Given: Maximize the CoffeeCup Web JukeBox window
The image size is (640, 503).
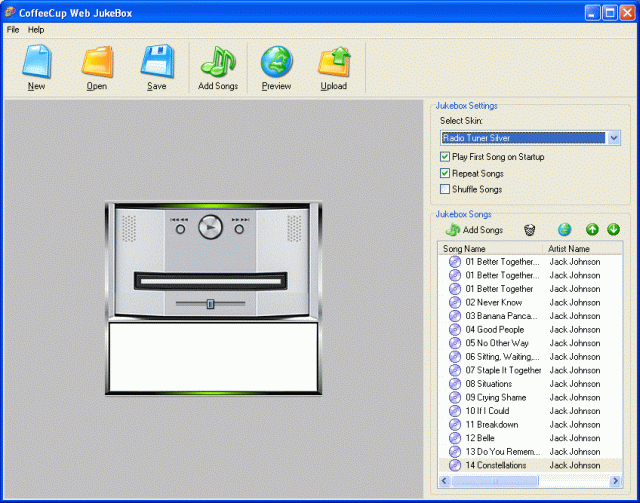Looking at the screenshot, I should [610, 13].
